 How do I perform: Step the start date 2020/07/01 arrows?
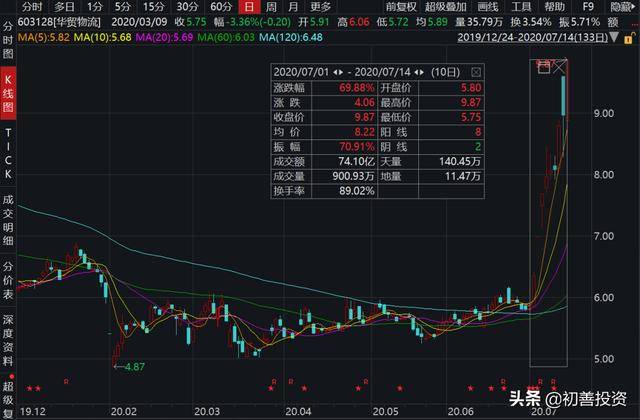point(338,72)
